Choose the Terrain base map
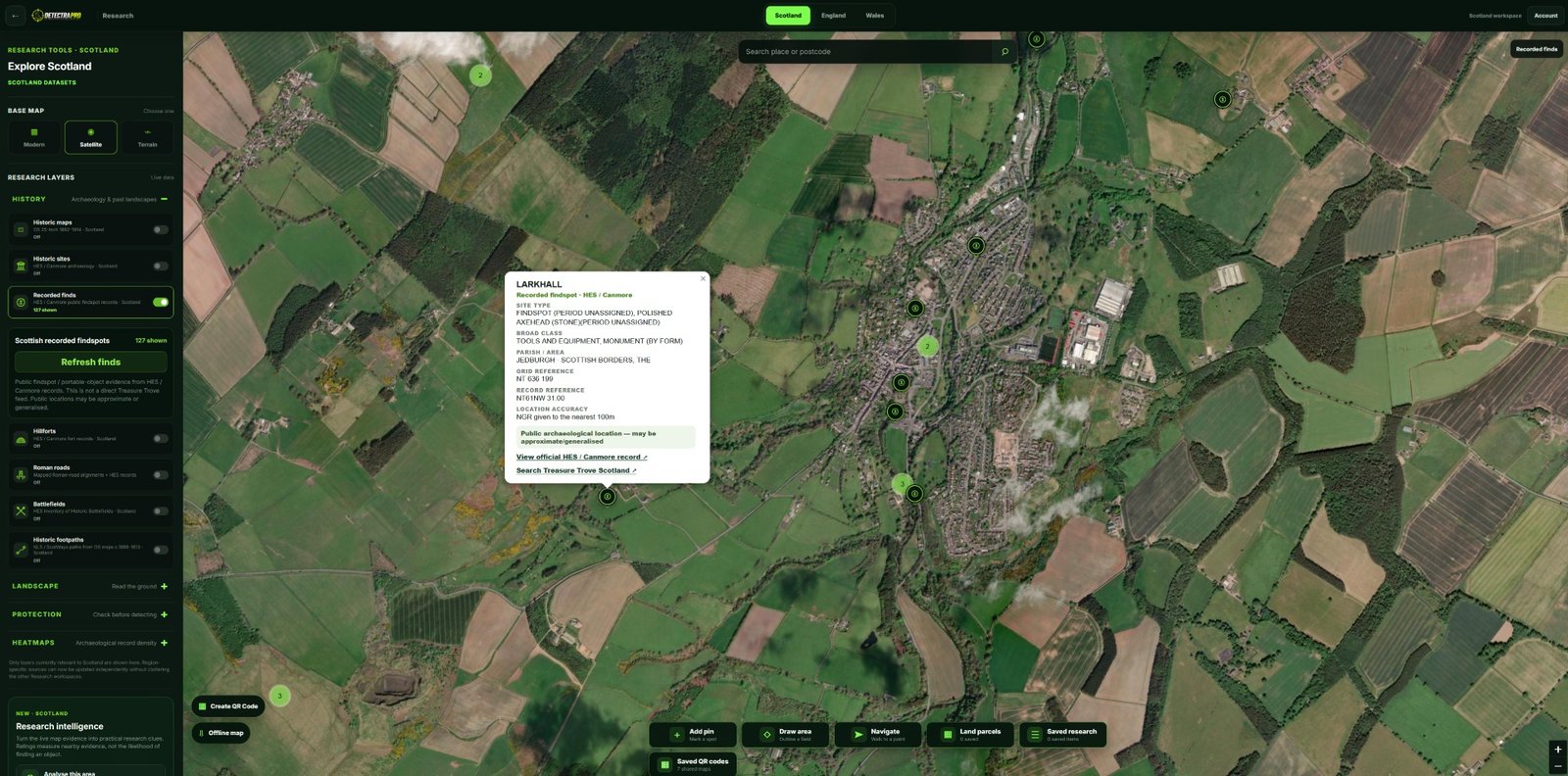The height and width of the screenshot is (776, 1568). tap(148, 137)
